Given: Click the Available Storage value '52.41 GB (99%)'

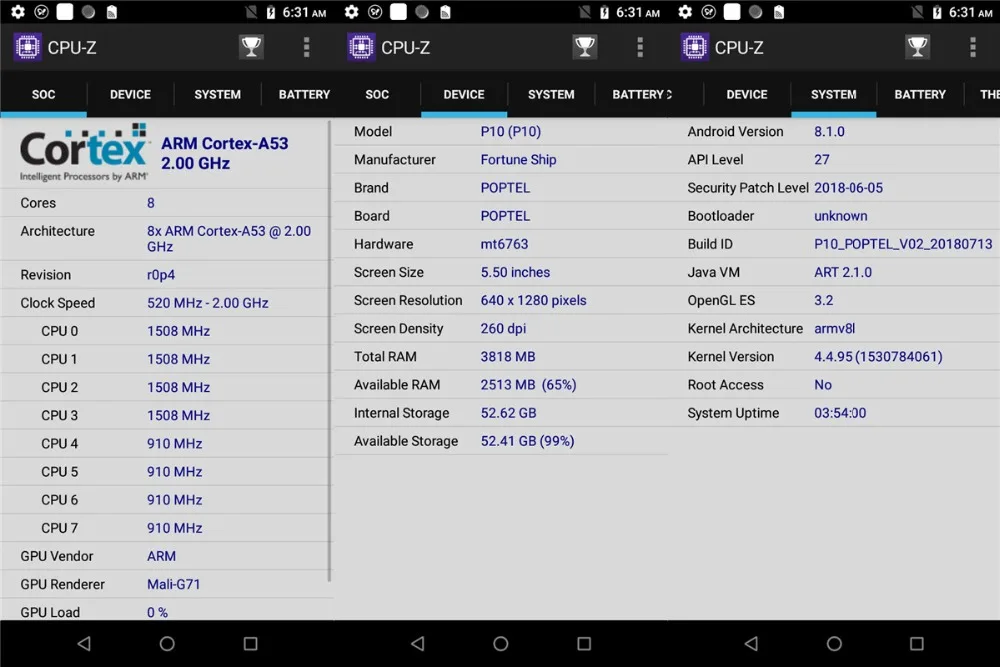Looking at the screenshot, I should [x=527, y=441].
